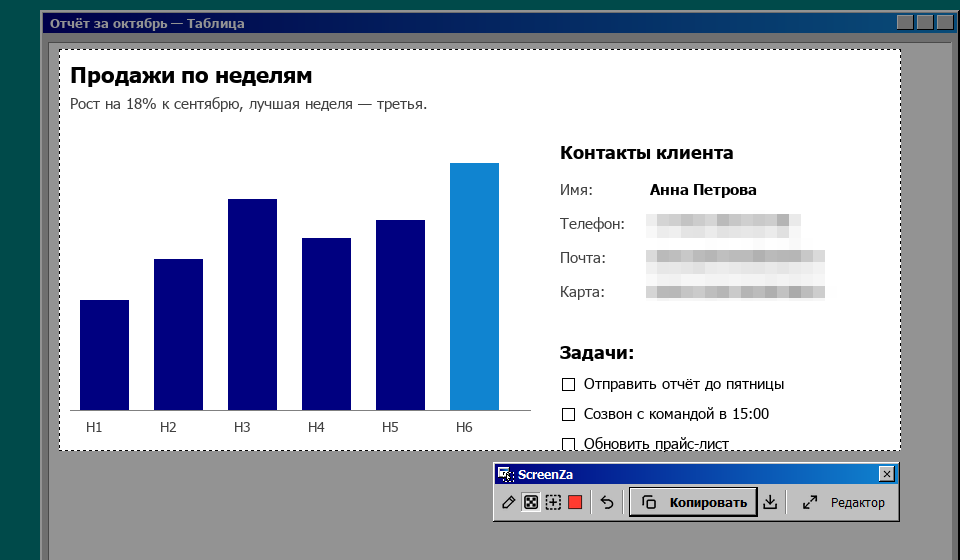Click the Н2 chart bar
960x560 pixels.
(x=178, y=334)
